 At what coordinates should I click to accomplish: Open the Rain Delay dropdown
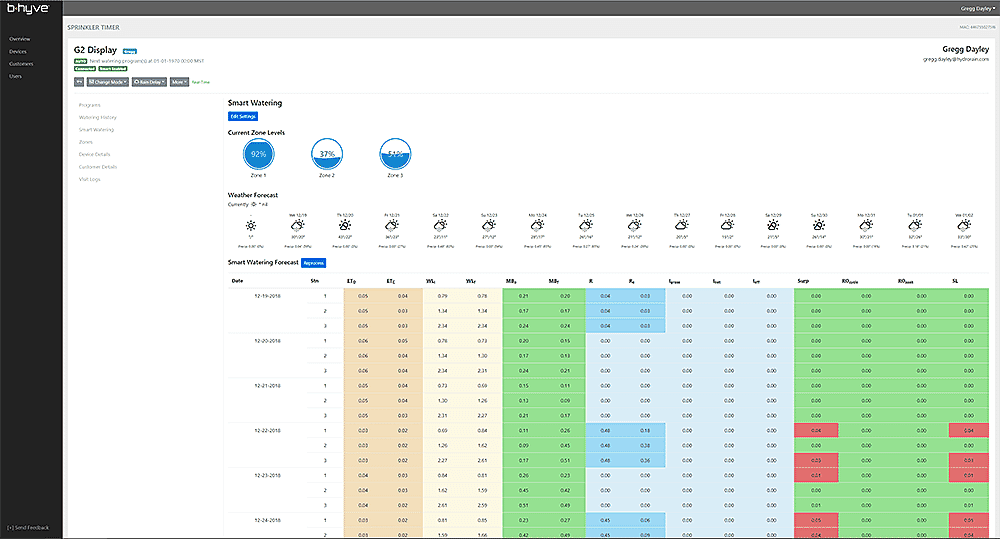pyautogui.click(x=149, y=82)
